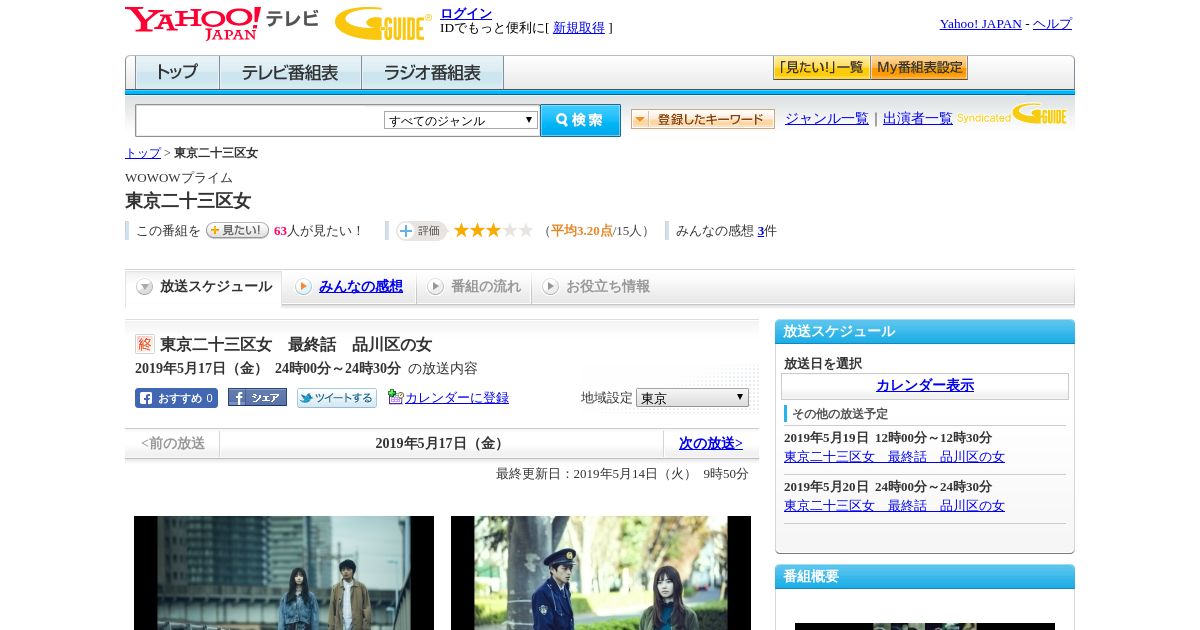Click the 見たい! plus button

(237, 230)
